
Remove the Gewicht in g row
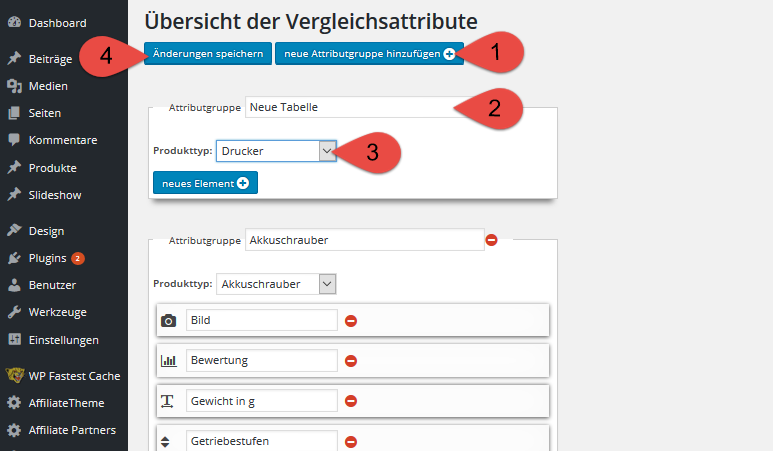(x=351, y=401)
